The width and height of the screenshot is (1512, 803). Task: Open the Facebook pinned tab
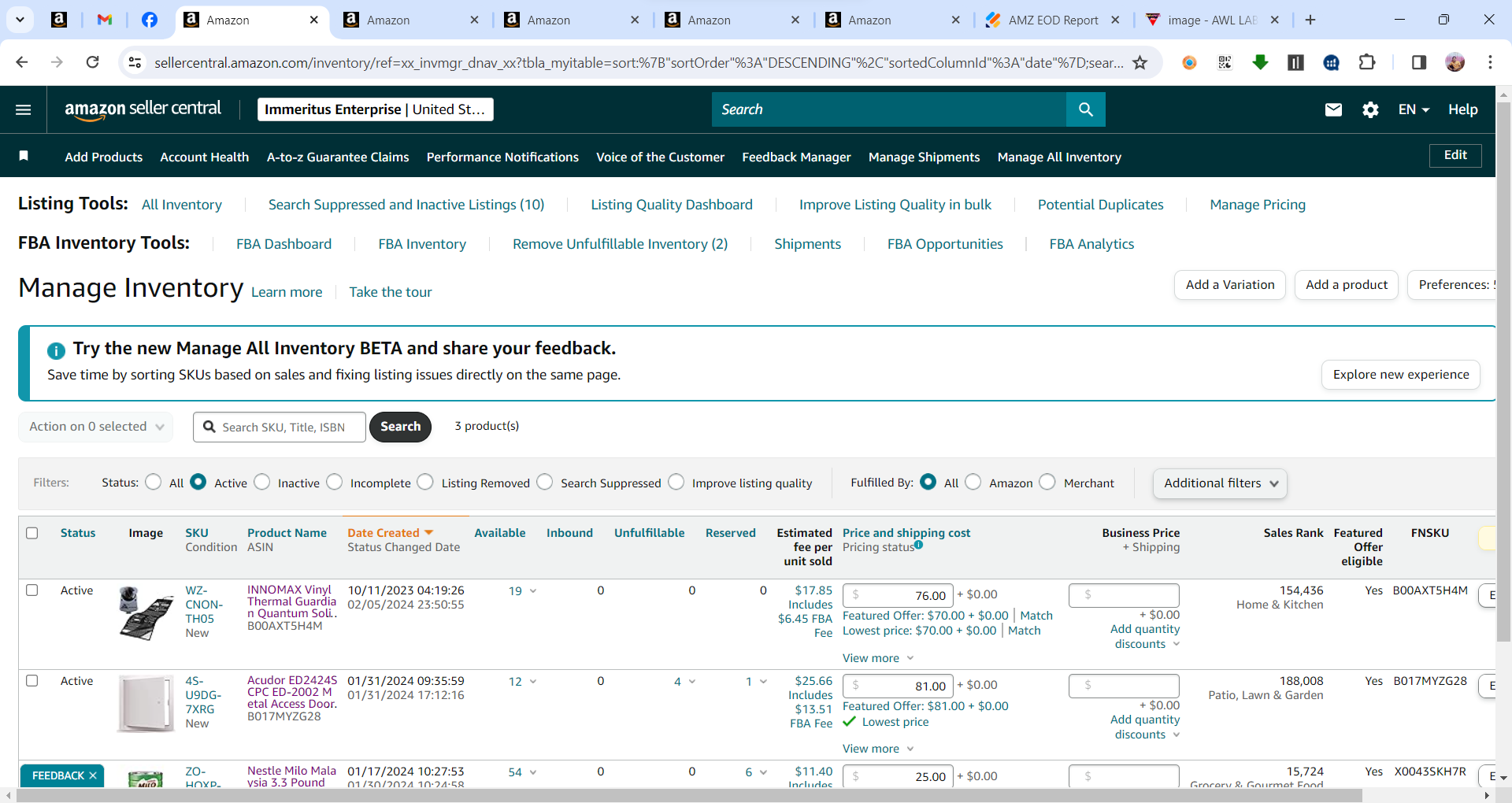[x=149, y=20]
